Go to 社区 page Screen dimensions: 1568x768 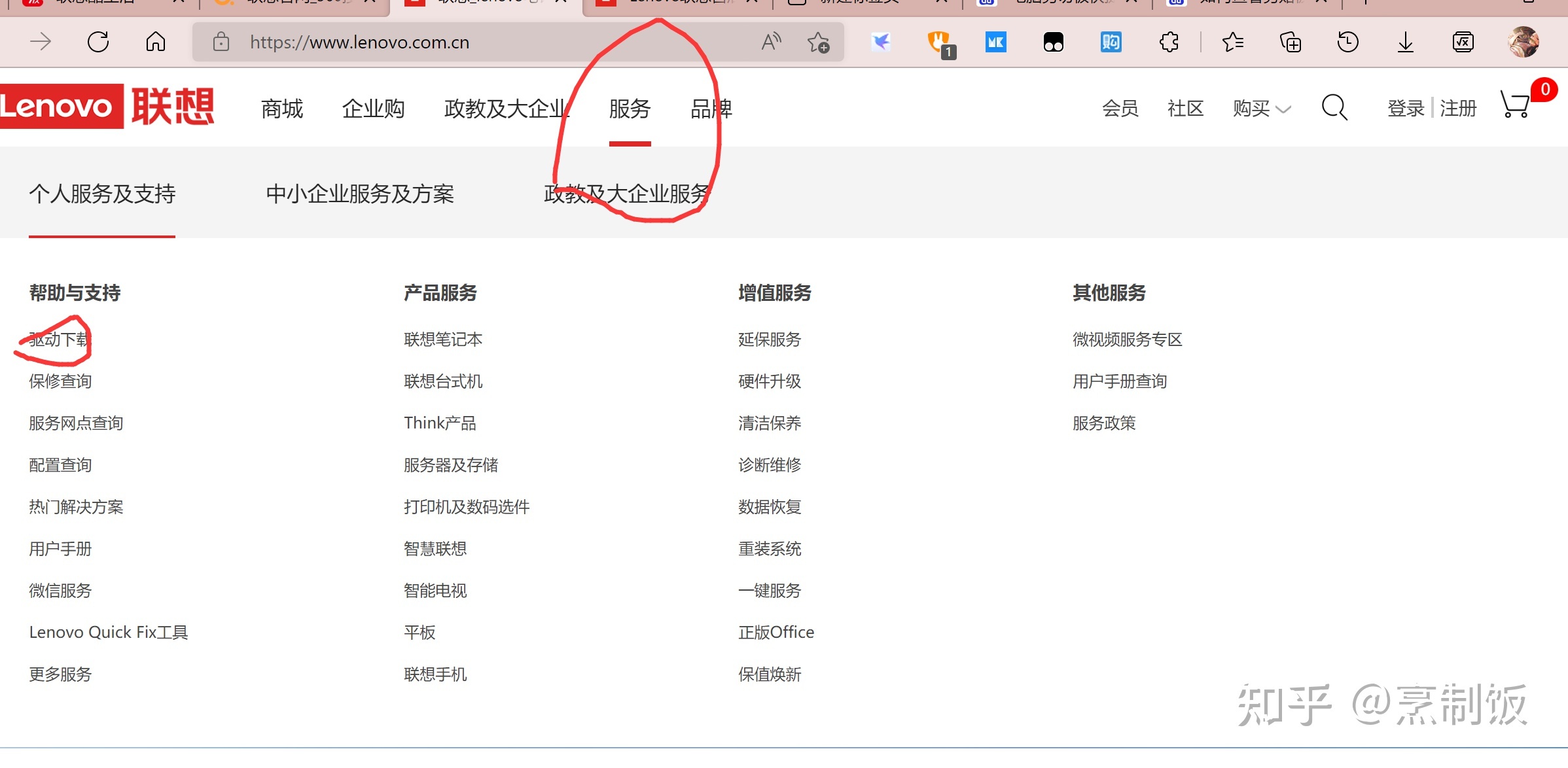[x=1186, y=108]
